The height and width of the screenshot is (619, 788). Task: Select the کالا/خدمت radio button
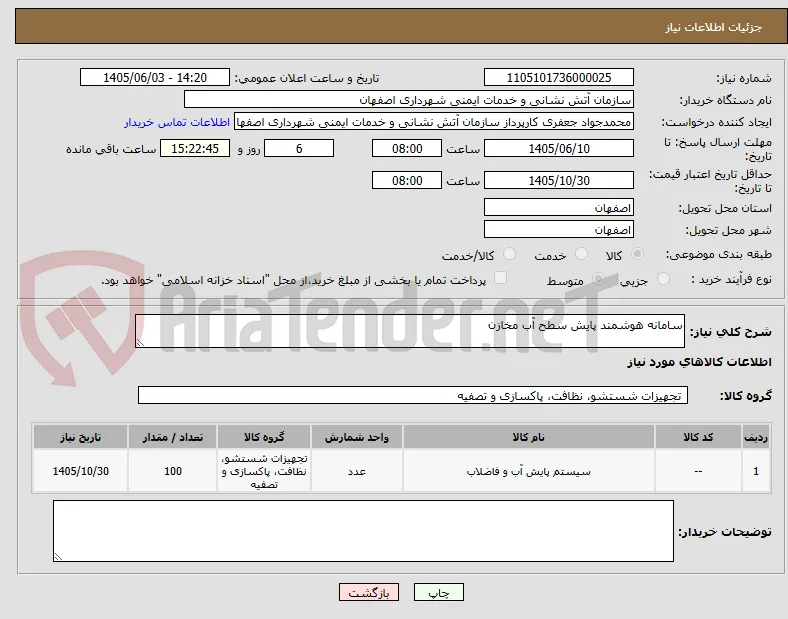pyautogui.click(x=510, y=254)
